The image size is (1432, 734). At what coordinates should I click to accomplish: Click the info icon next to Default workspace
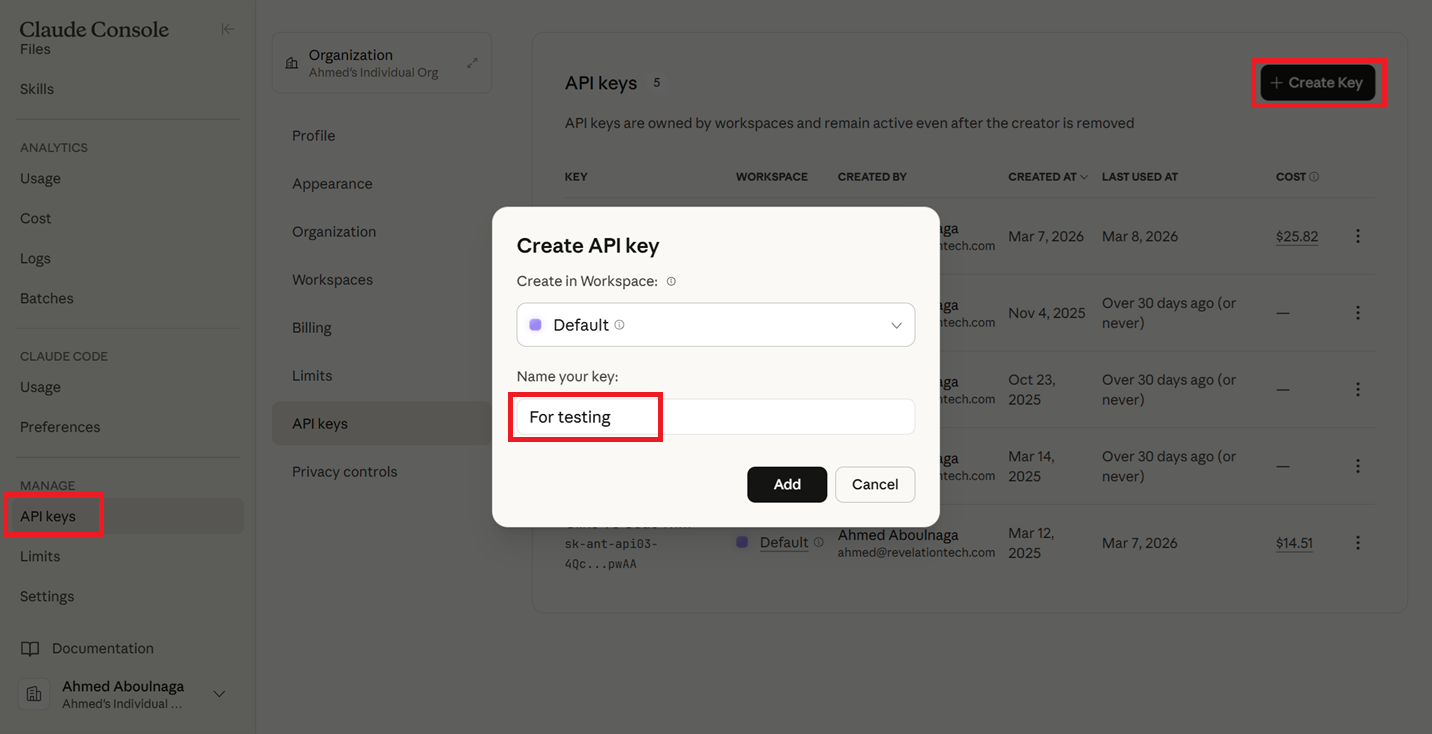point(619,325)
